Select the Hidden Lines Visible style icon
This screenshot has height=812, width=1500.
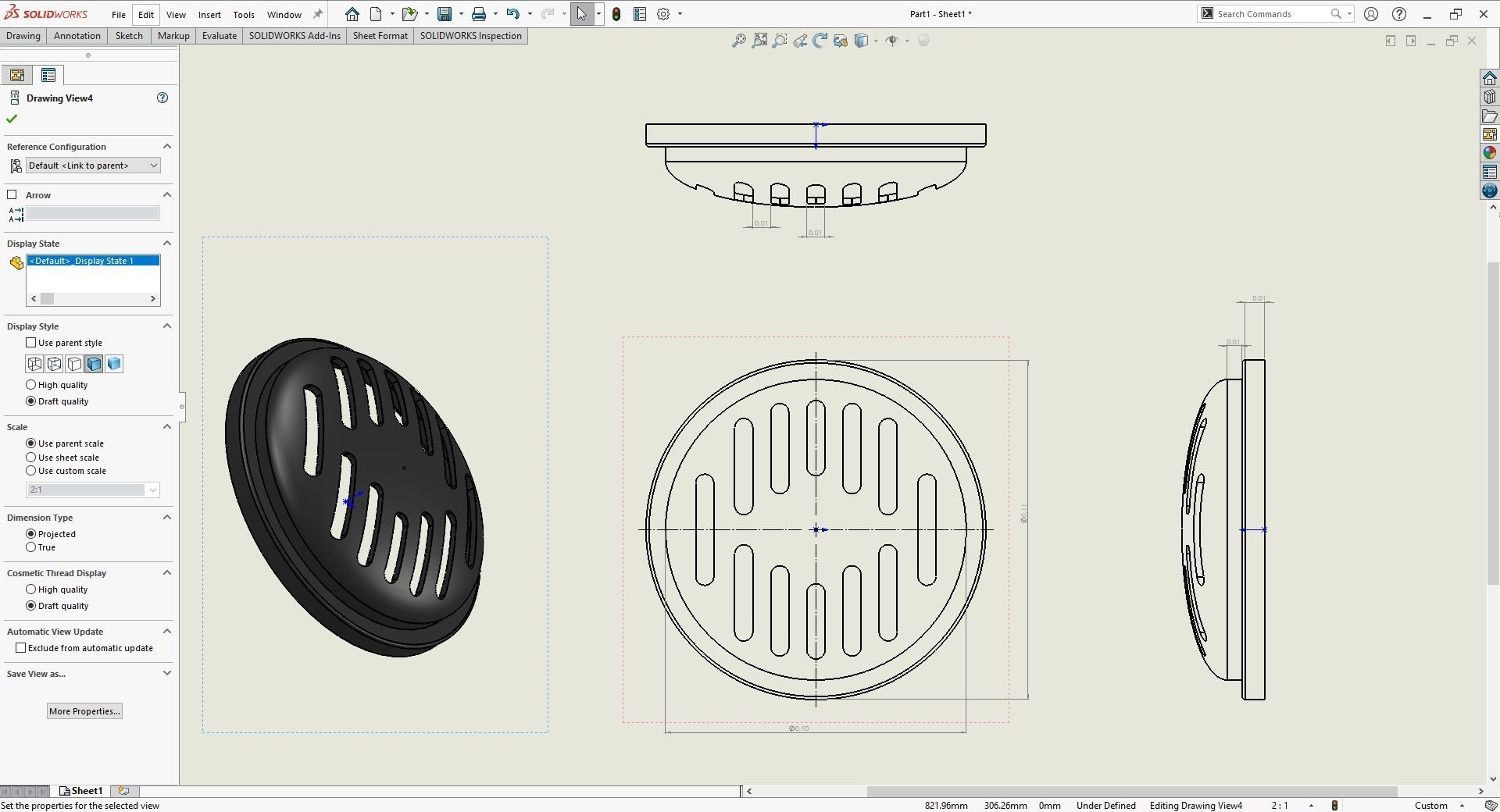55,364
